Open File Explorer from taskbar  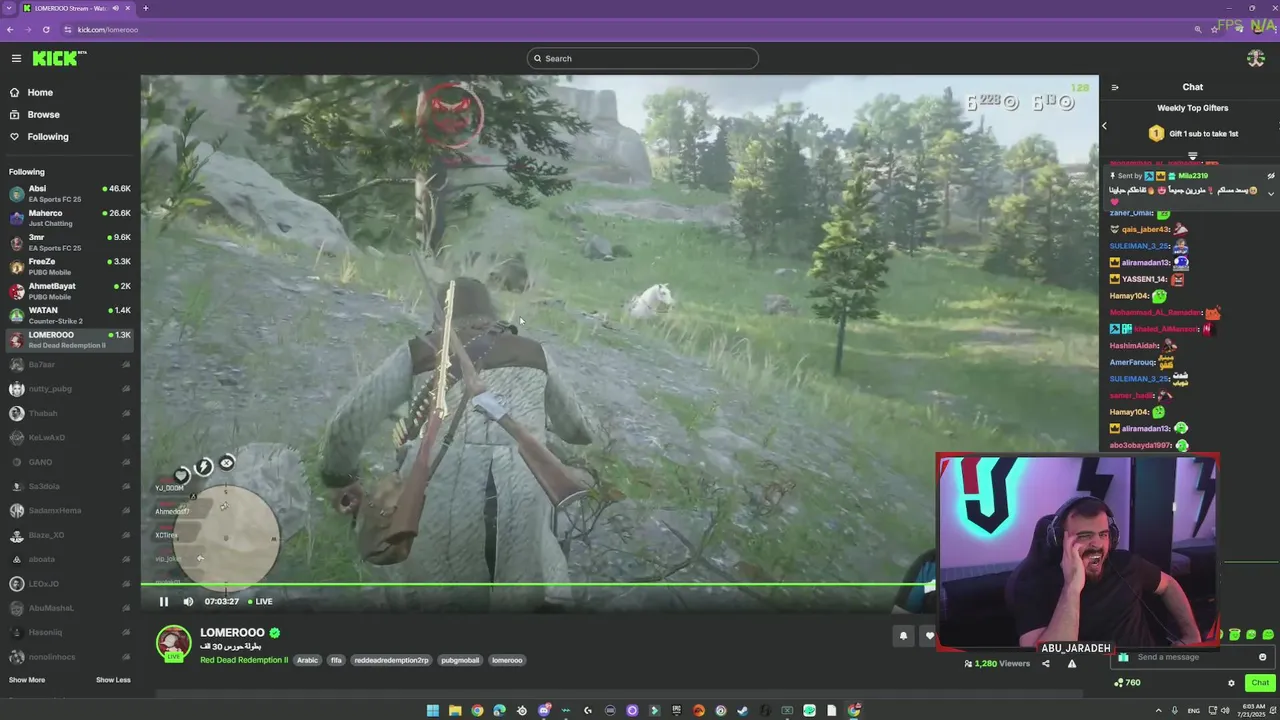[x=455, y=711]
